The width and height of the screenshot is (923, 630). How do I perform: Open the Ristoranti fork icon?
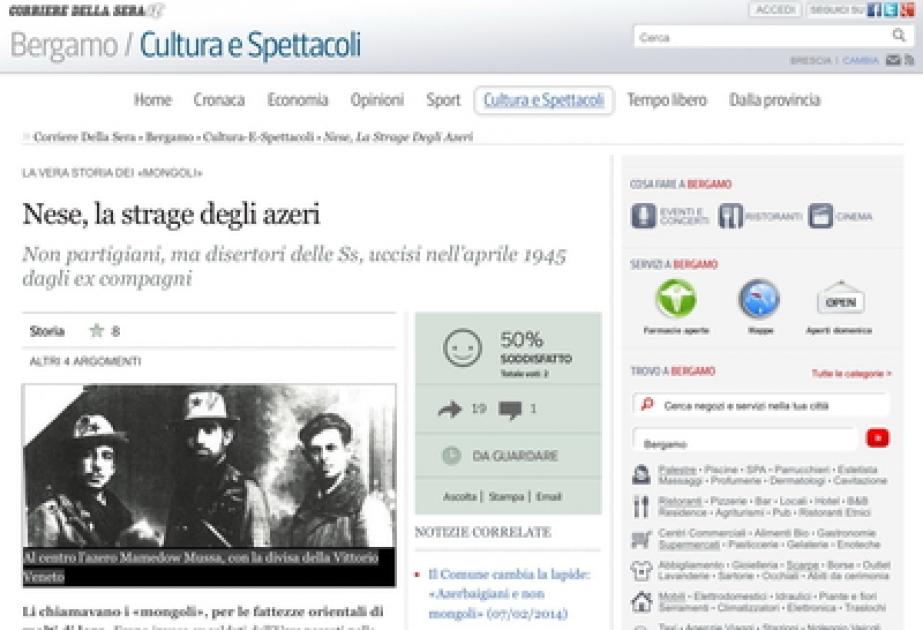pos(730,216)
